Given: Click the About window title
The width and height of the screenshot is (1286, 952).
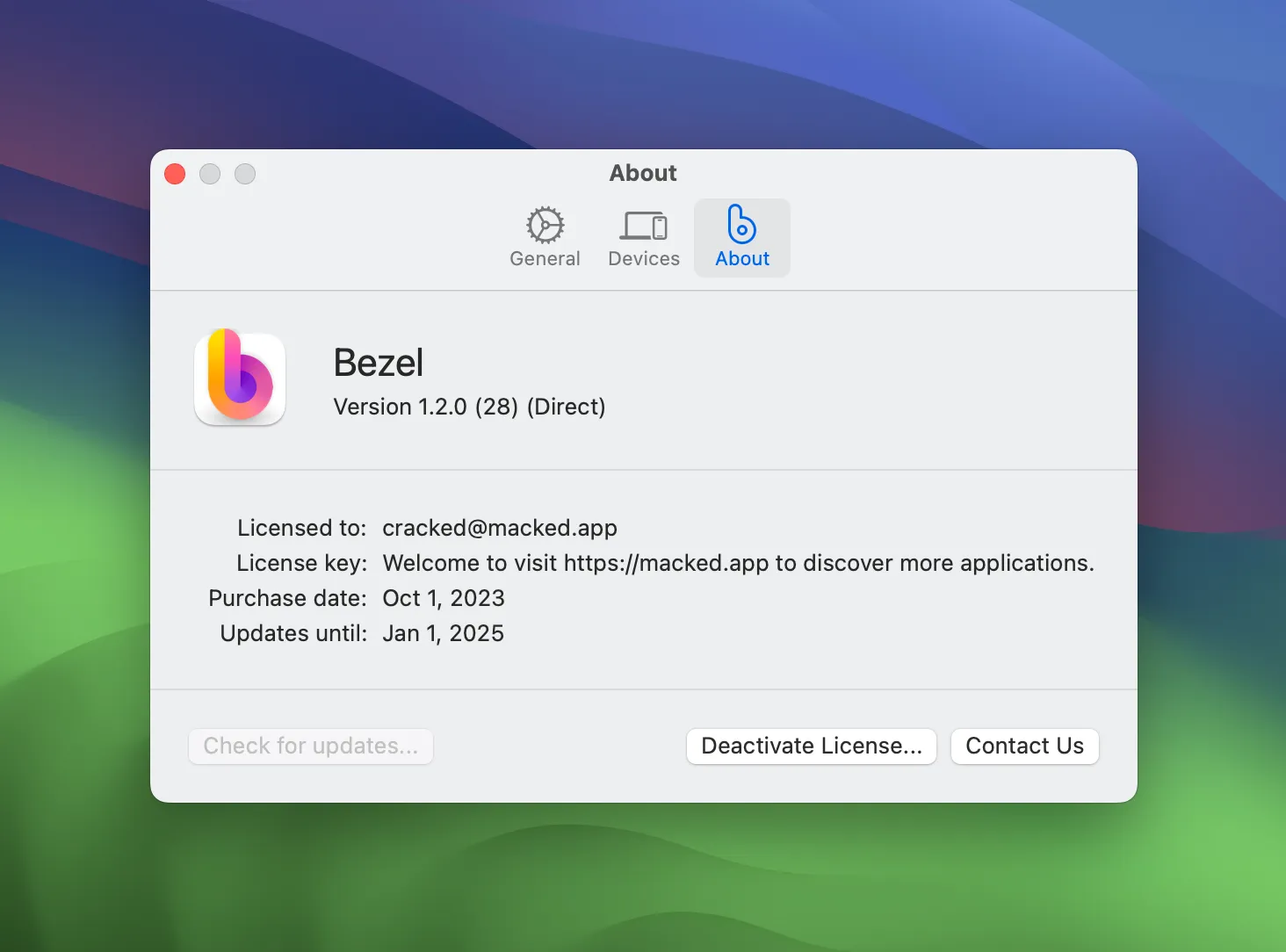Looking at the screenshot, I should click(x=644, y=173).
